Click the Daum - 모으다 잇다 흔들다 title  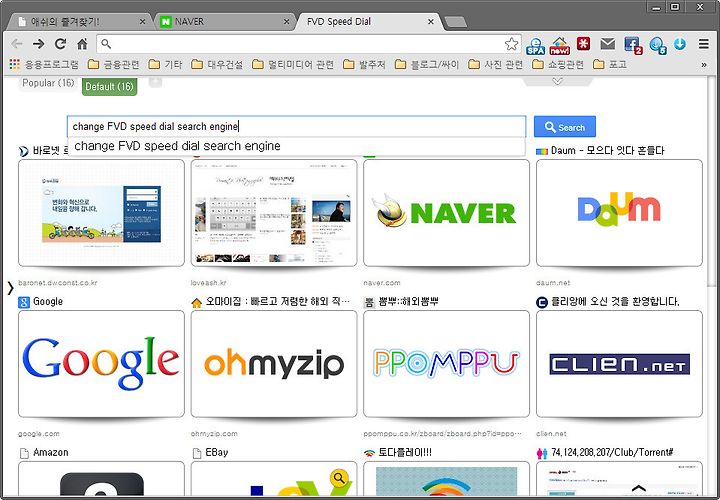pyautogui.click(x=607, y=151)
